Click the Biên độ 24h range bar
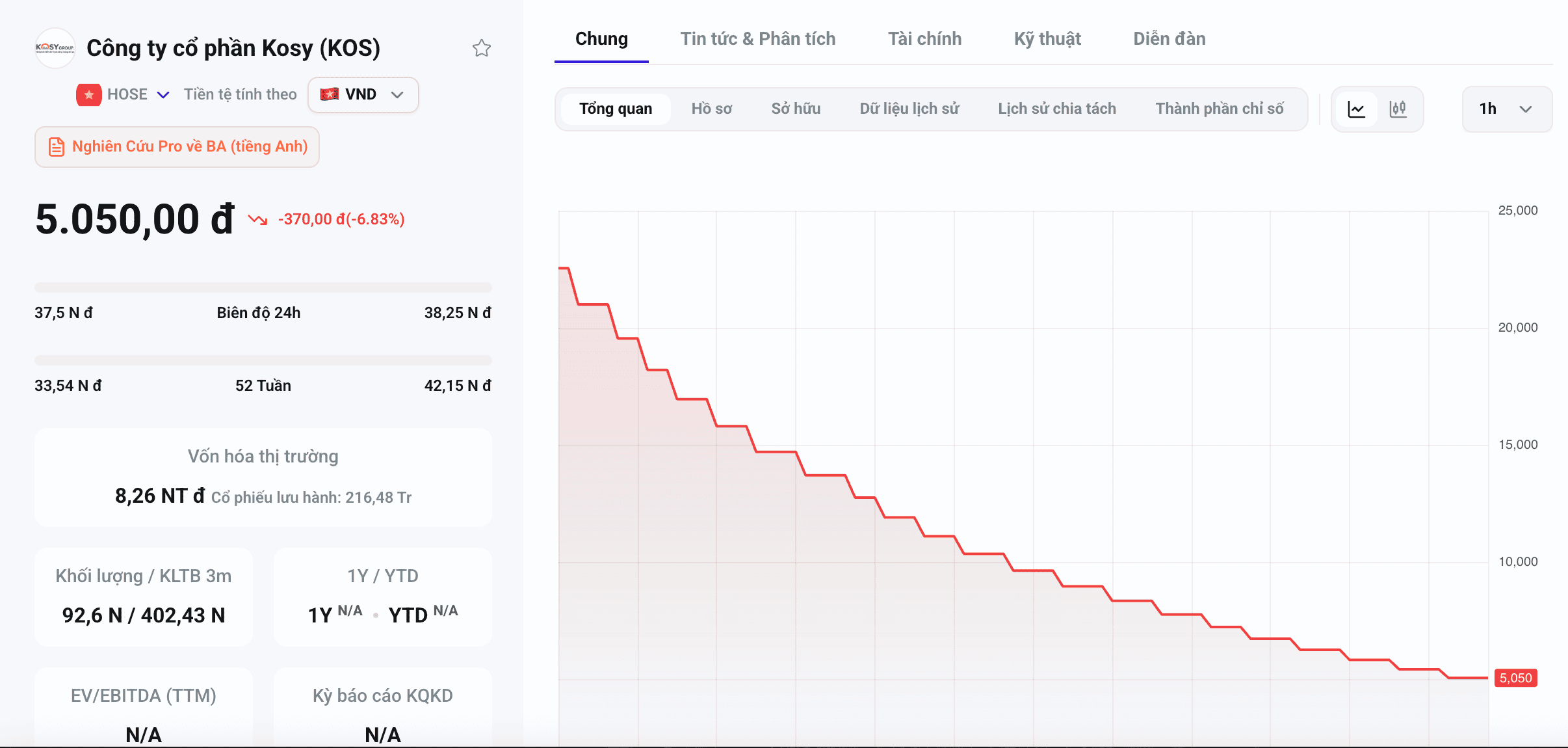This screenshot has height=748, width=1568. pyautogui.click(x=263, y=287)
